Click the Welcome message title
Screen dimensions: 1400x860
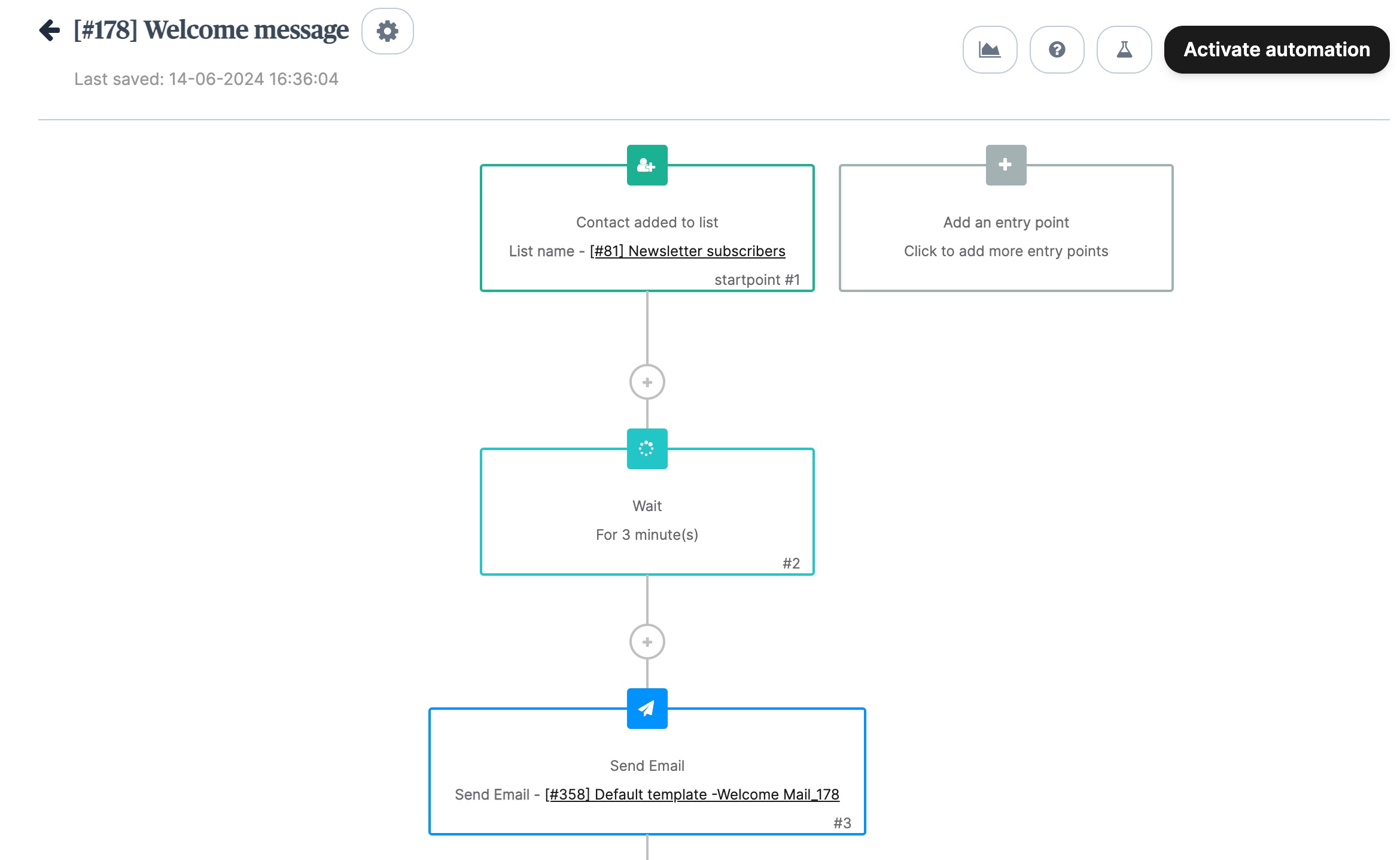(x=211, y=30)
